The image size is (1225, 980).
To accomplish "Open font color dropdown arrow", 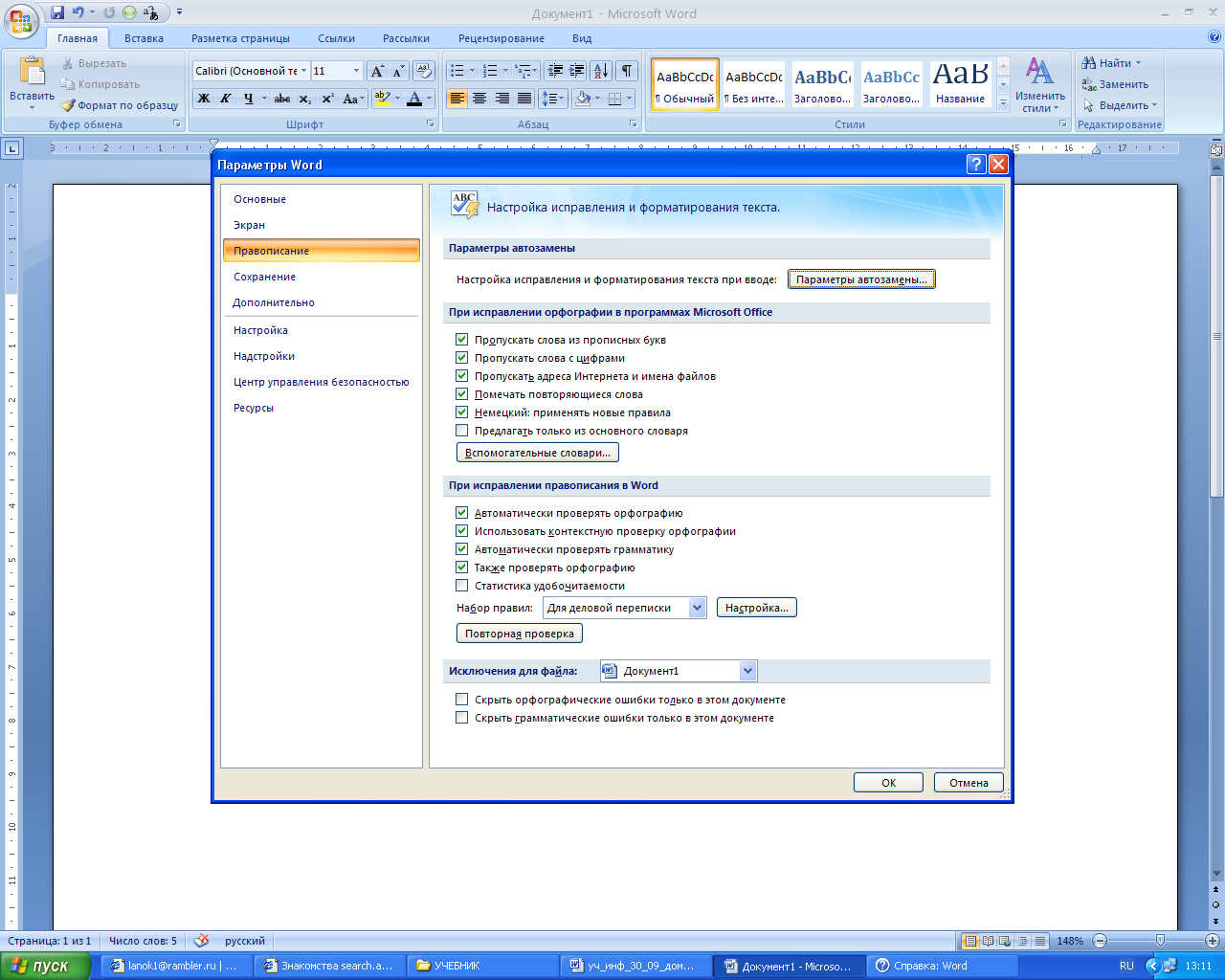I will point(429,99).
